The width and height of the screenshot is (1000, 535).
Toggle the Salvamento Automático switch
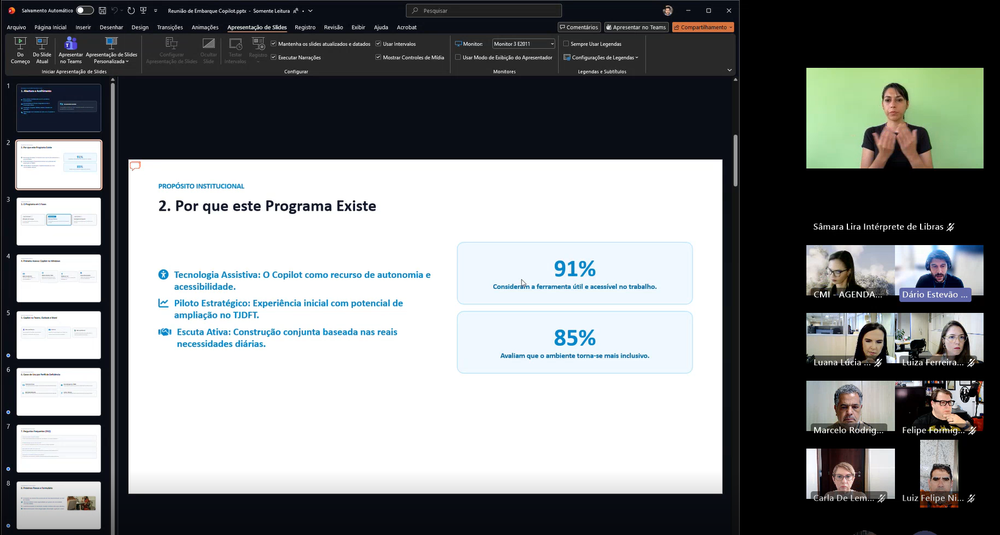(84, 11)
